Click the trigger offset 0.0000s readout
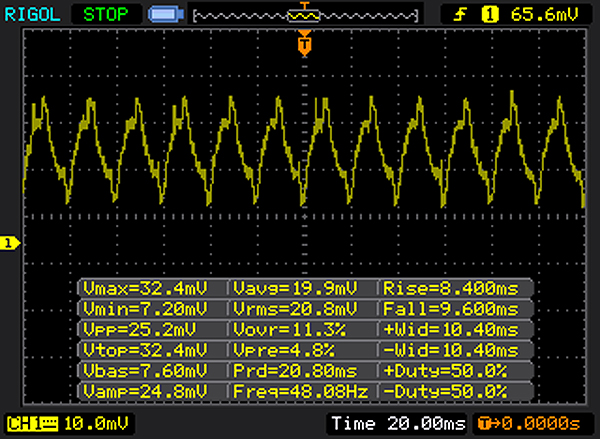 point(530,424)
